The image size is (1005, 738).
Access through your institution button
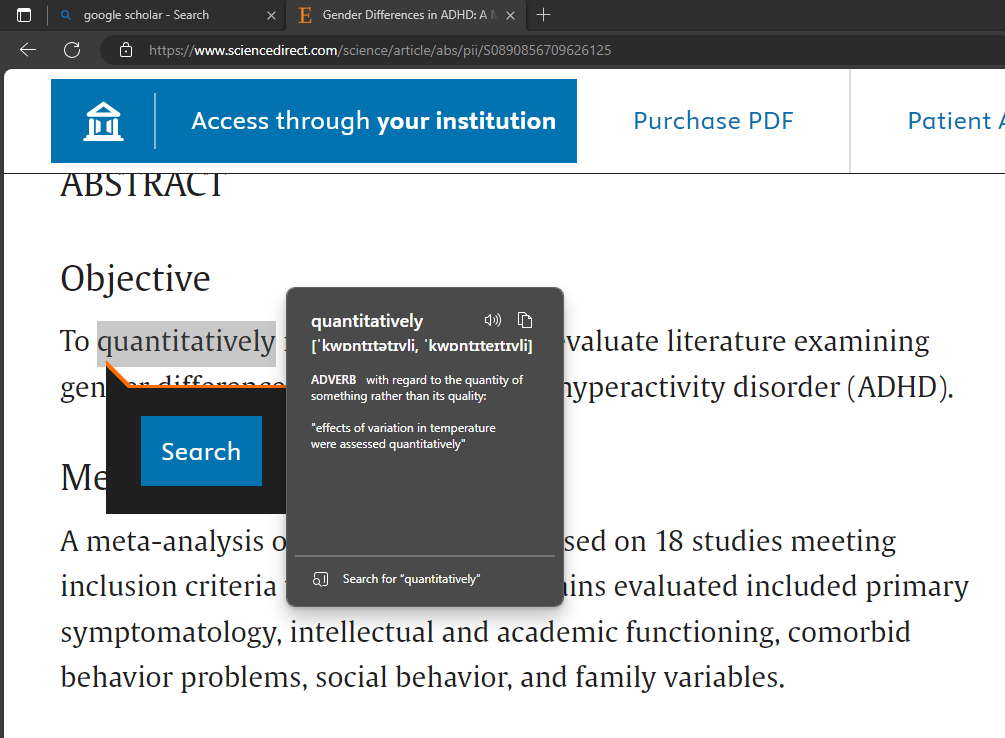click(x=314, y=121)
